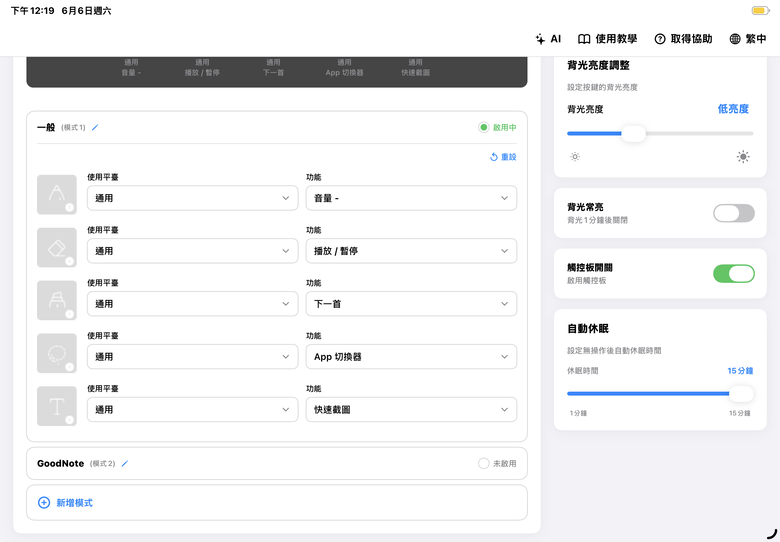
Task: Click the preview bar 音量 - key label
Action: pyautogui.click(x=131, y=73)
